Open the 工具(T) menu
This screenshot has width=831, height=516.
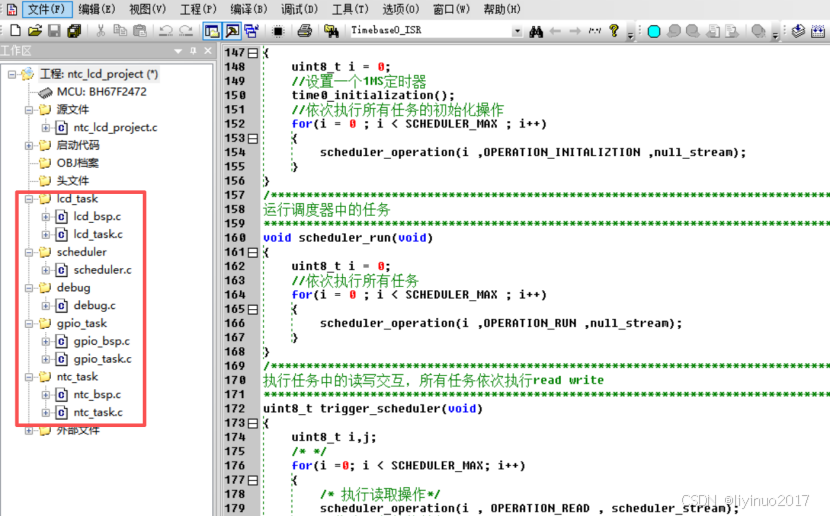pyautogui.click(x=350, y=9)
